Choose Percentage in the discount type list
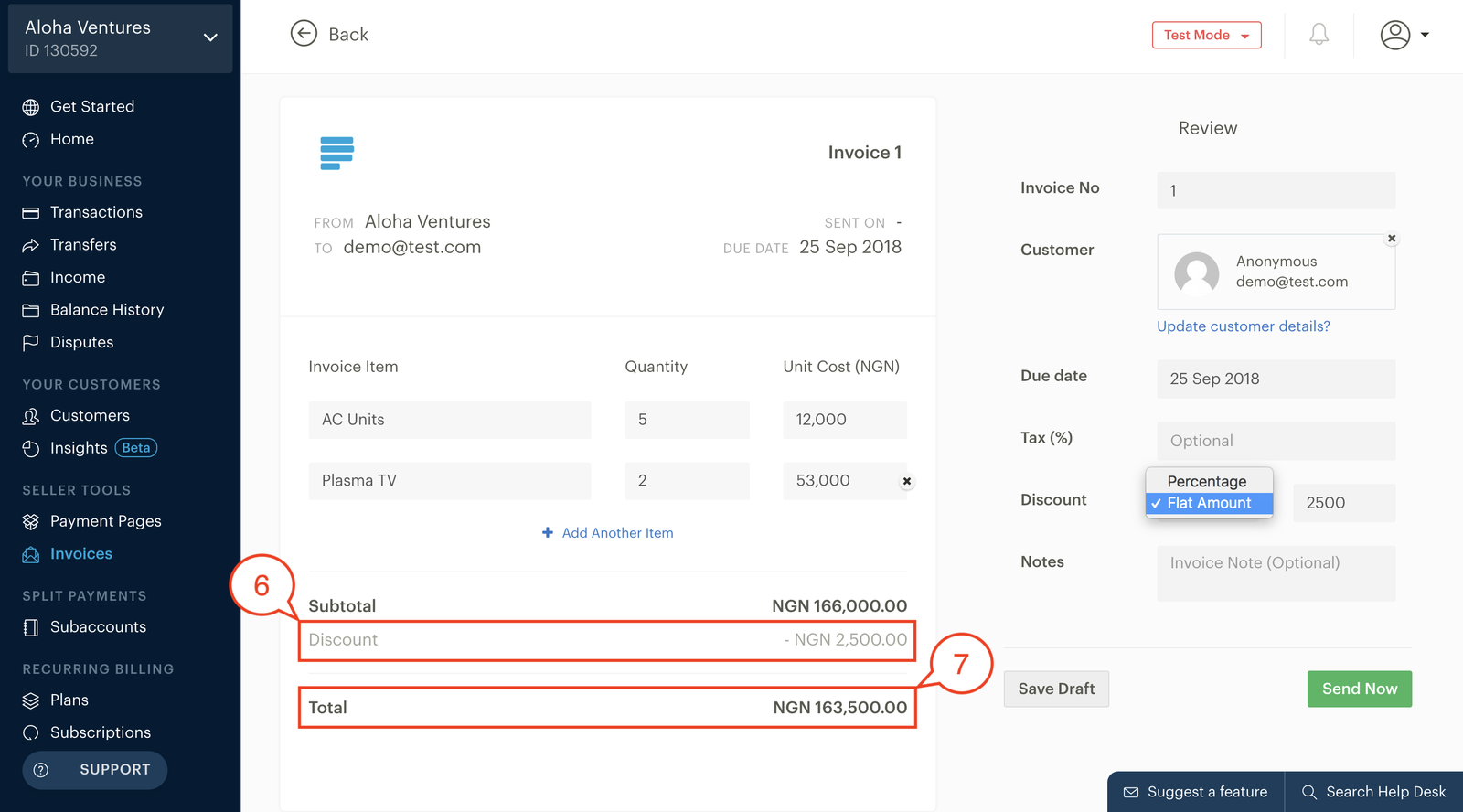Image resolution: width=1463 pixels, height=812 pixels. pos(1209,481)
